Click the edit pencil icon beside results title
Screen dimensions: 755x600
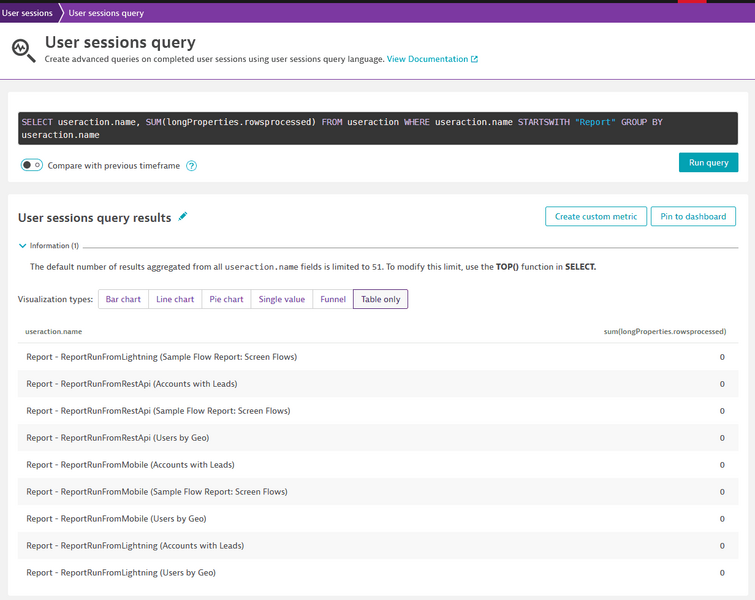coord(183,216)
